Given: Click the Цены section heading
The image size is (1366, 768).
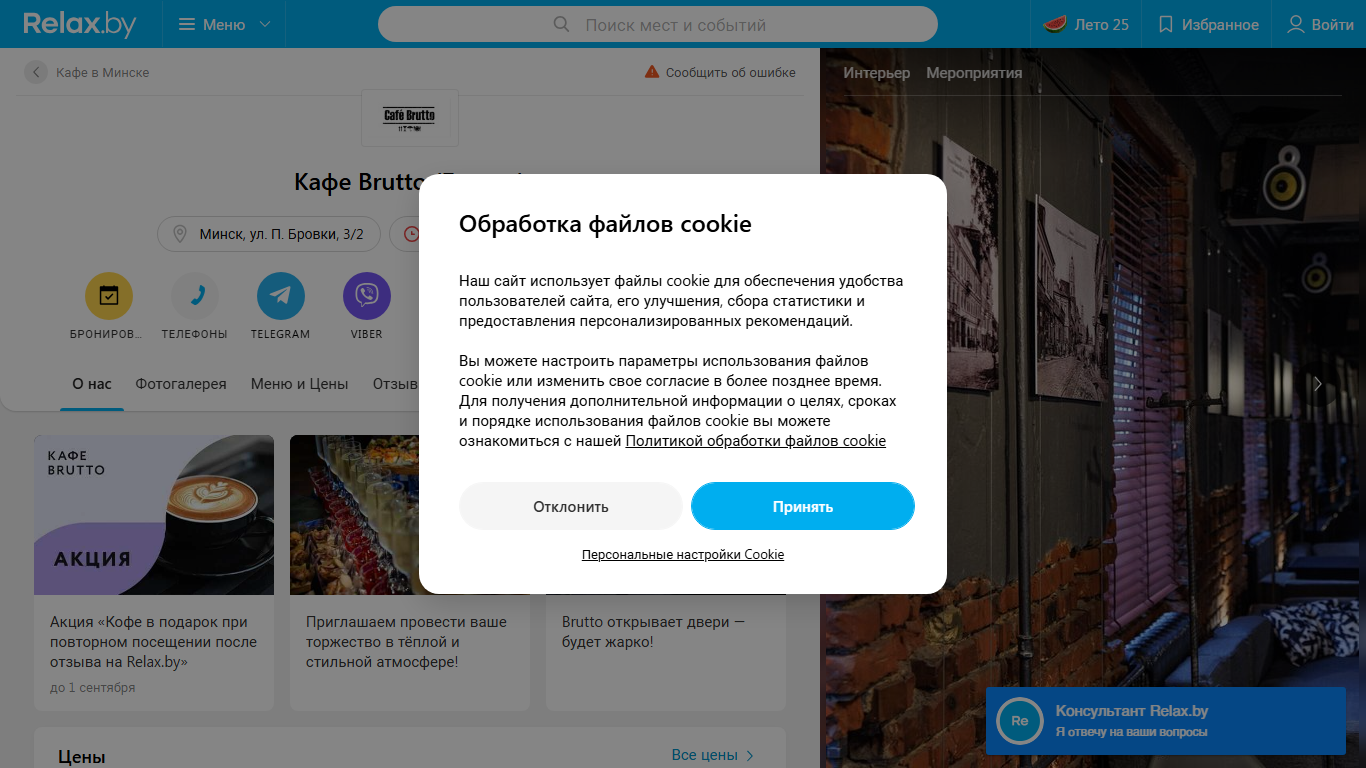Looking at the screenshot, I should [82, 757].
